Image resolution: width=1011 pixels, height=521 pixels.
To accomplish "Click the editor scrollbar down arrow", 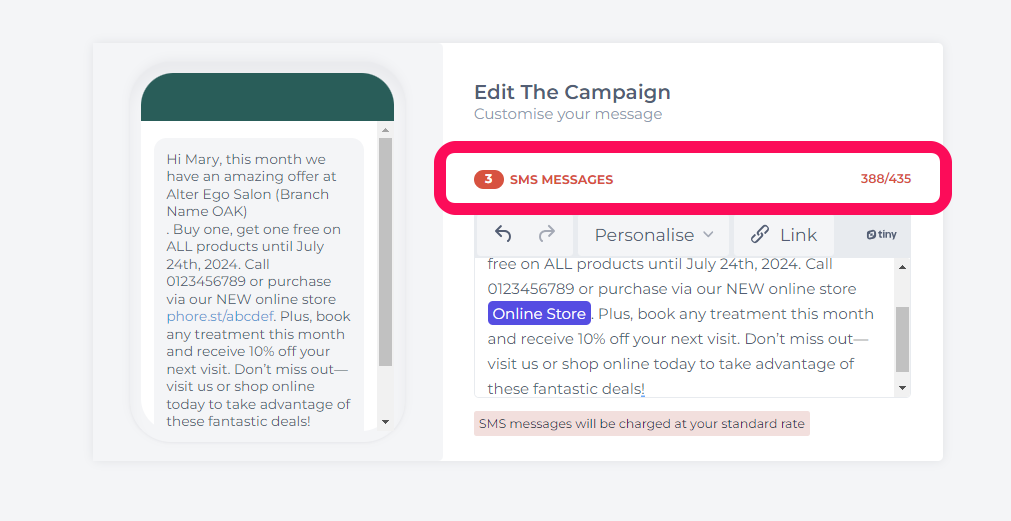I will (902, 388).
